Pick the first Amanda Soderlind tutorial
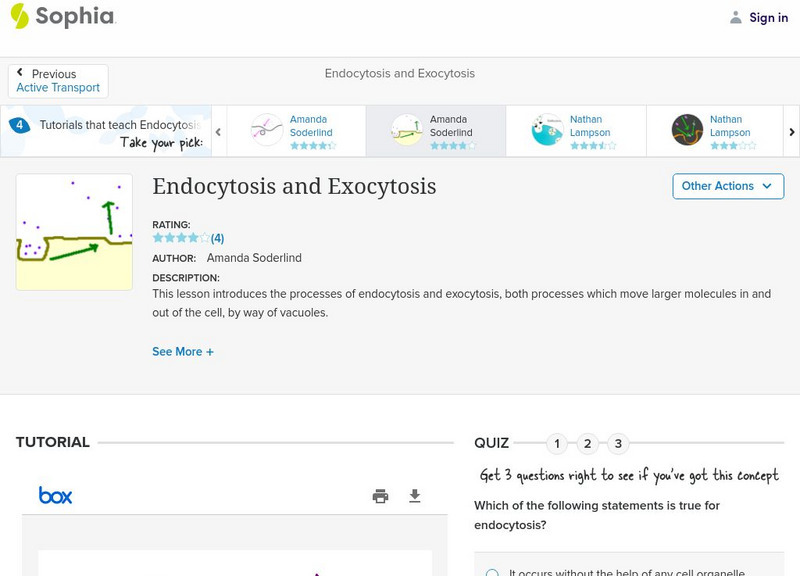 [x=268, y=130]
